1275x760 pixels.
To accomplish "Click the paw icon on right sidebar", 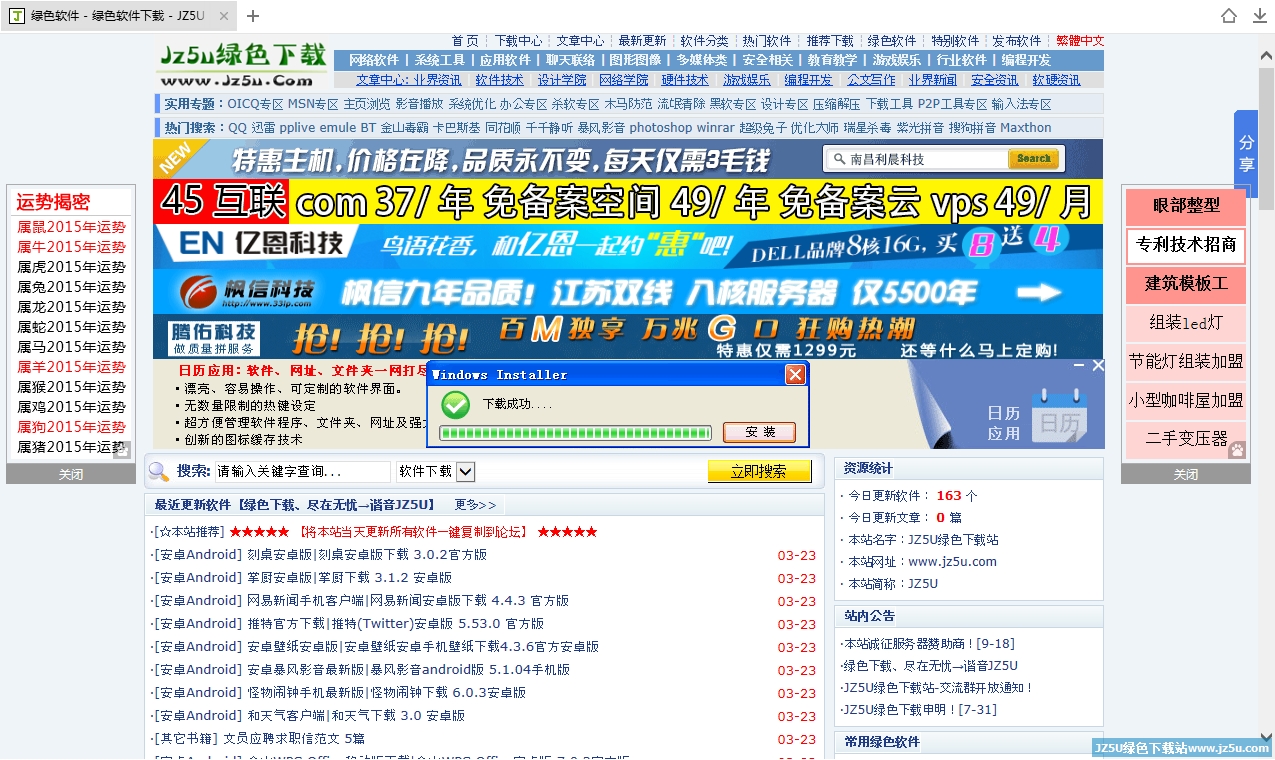I will tap(1238, 451).
